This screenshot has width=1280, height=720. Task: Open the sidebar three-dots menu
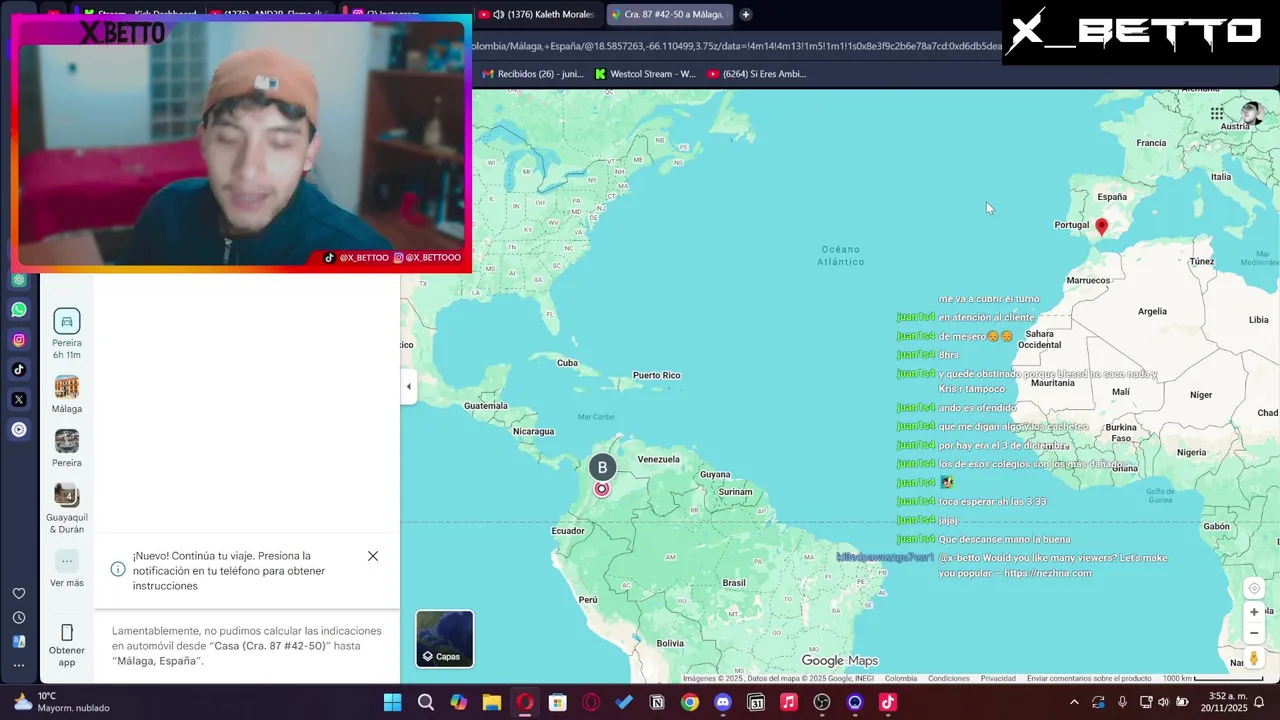19,665
